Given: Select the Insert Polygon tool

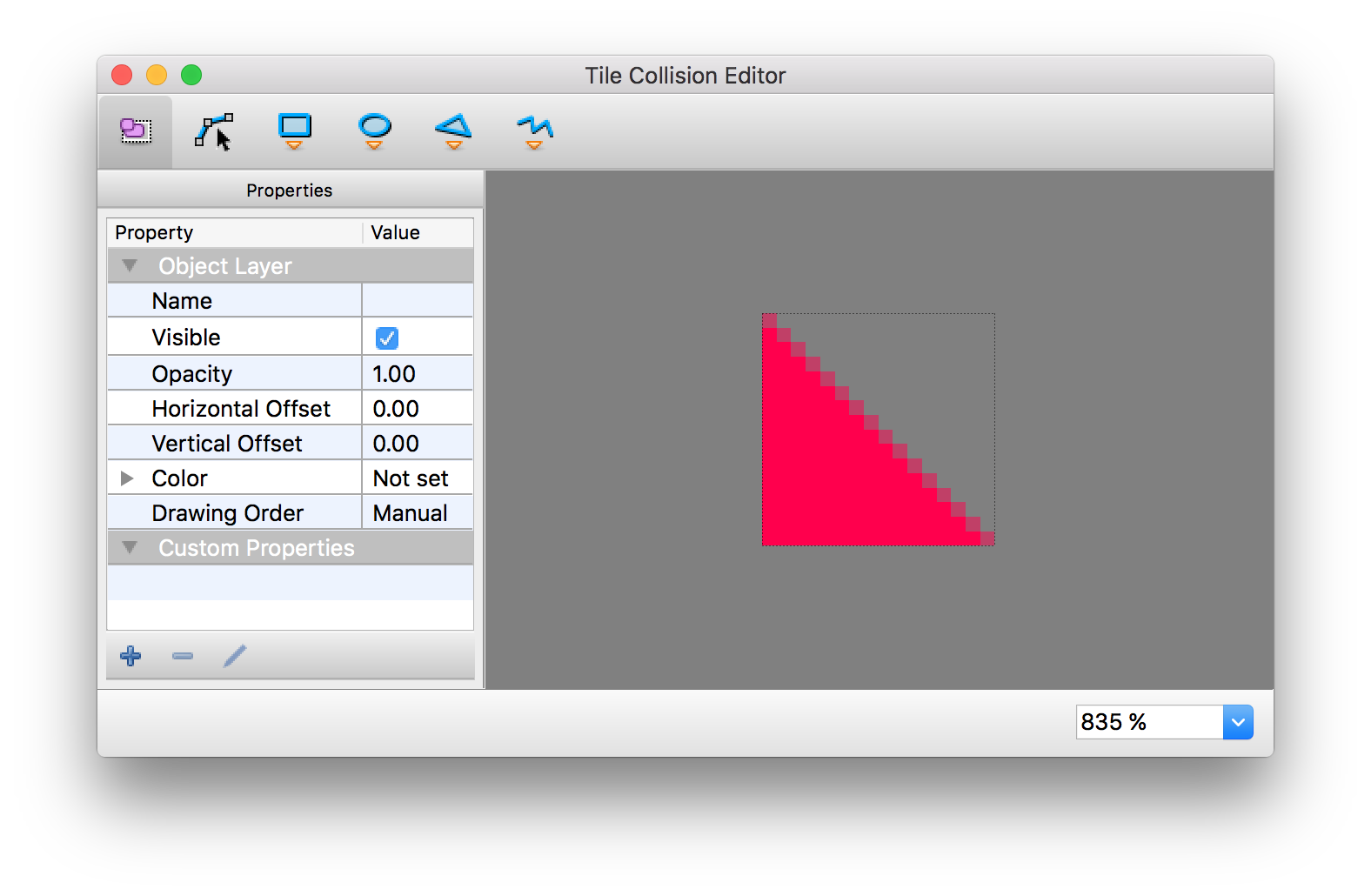Looking at the screenshot, I should coord(454,131).
